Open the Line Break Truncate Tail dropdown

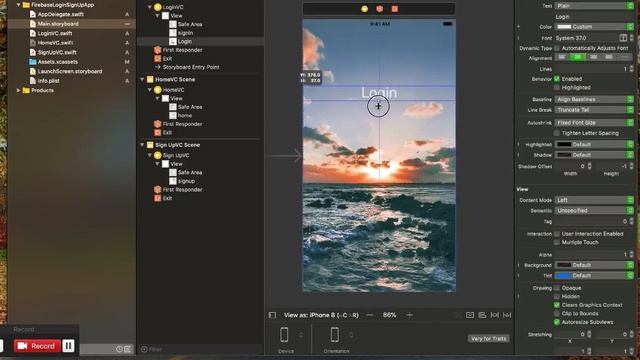pos(594,110)
